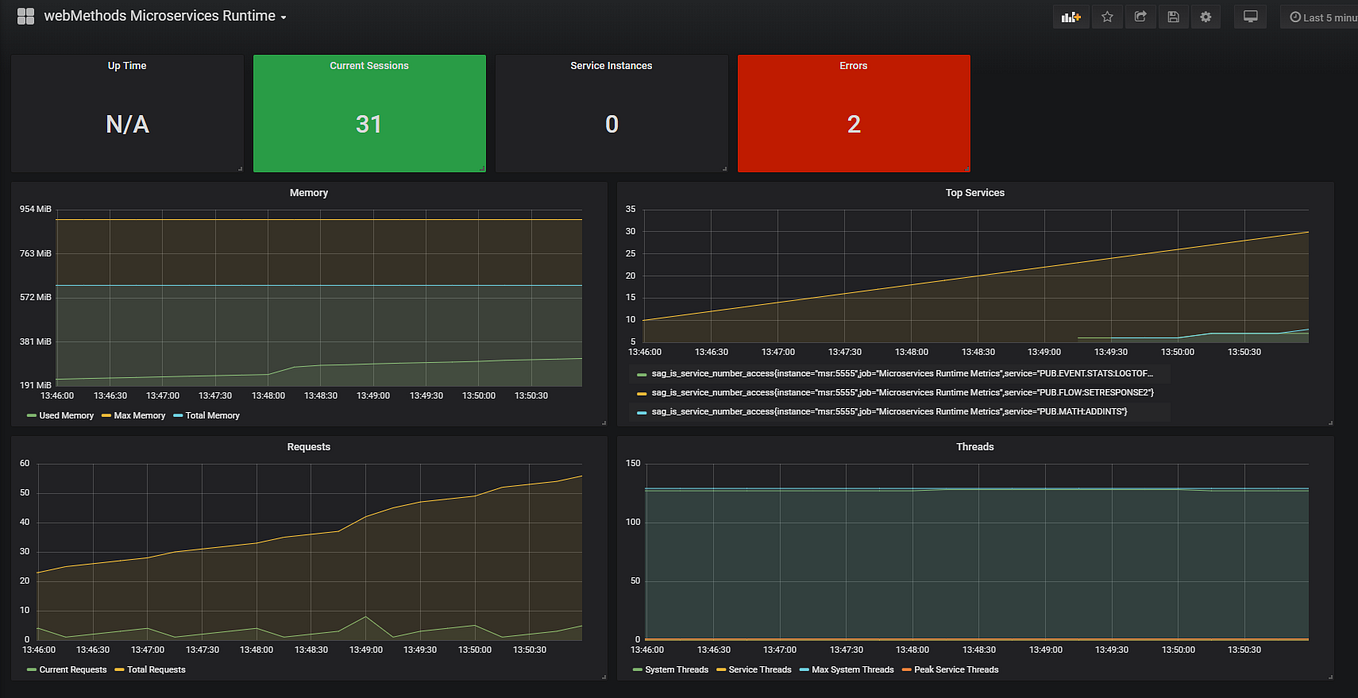Click the Top Services panel title
Image resolution: width=1358 pixels, height=698 pixels.
(x=975, y=192)
